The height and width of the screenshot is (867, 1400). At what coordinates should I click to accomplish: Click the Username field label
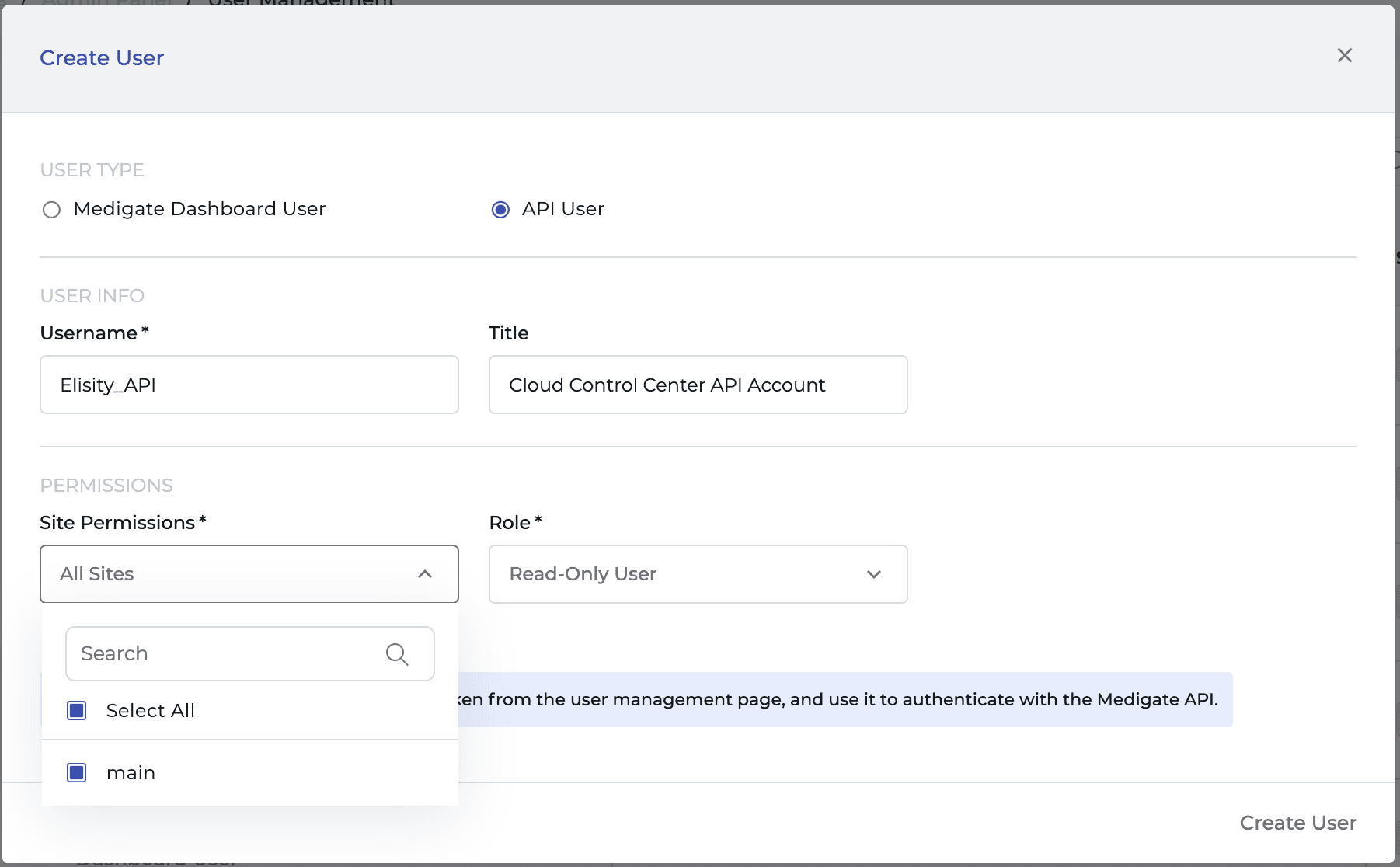click(95, 333)
